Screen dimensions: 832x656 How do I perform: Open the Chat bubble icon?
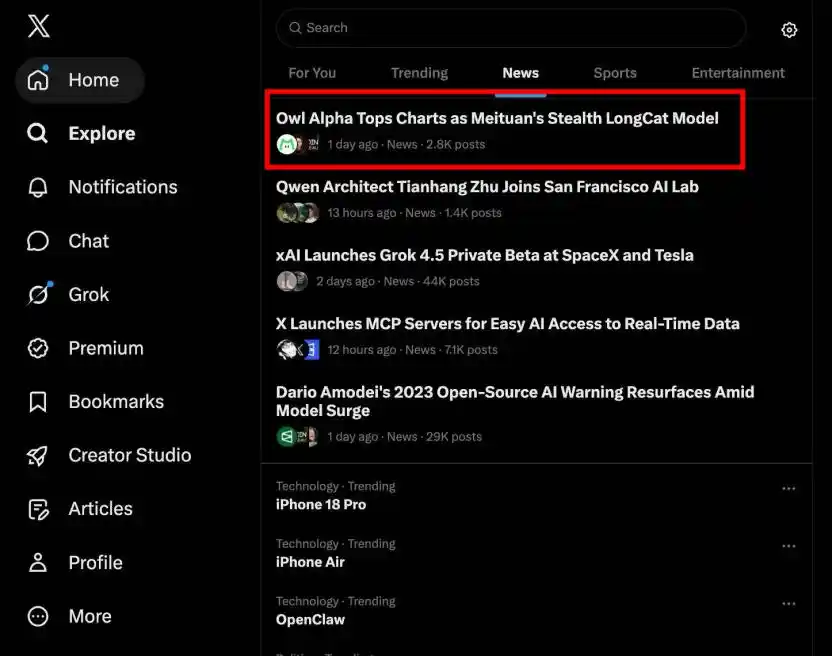coord(38,241)
